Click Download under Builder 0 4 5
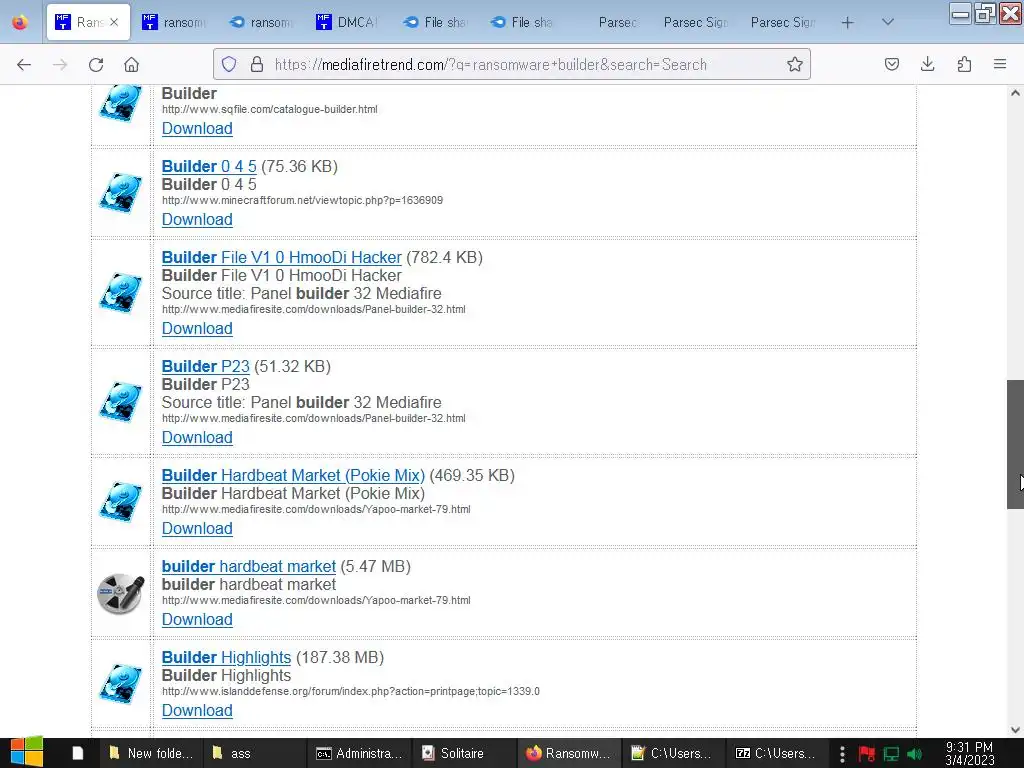The image size is (1024, 768). (x=197, y=219)
